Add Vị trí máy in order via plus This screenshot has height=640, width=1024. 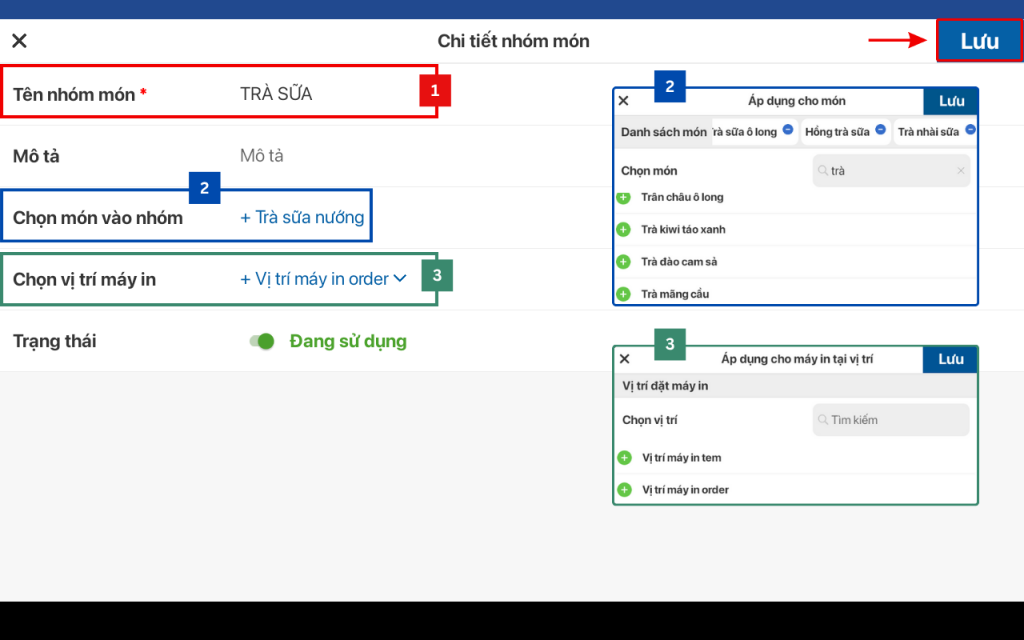(x=624, y=490)
